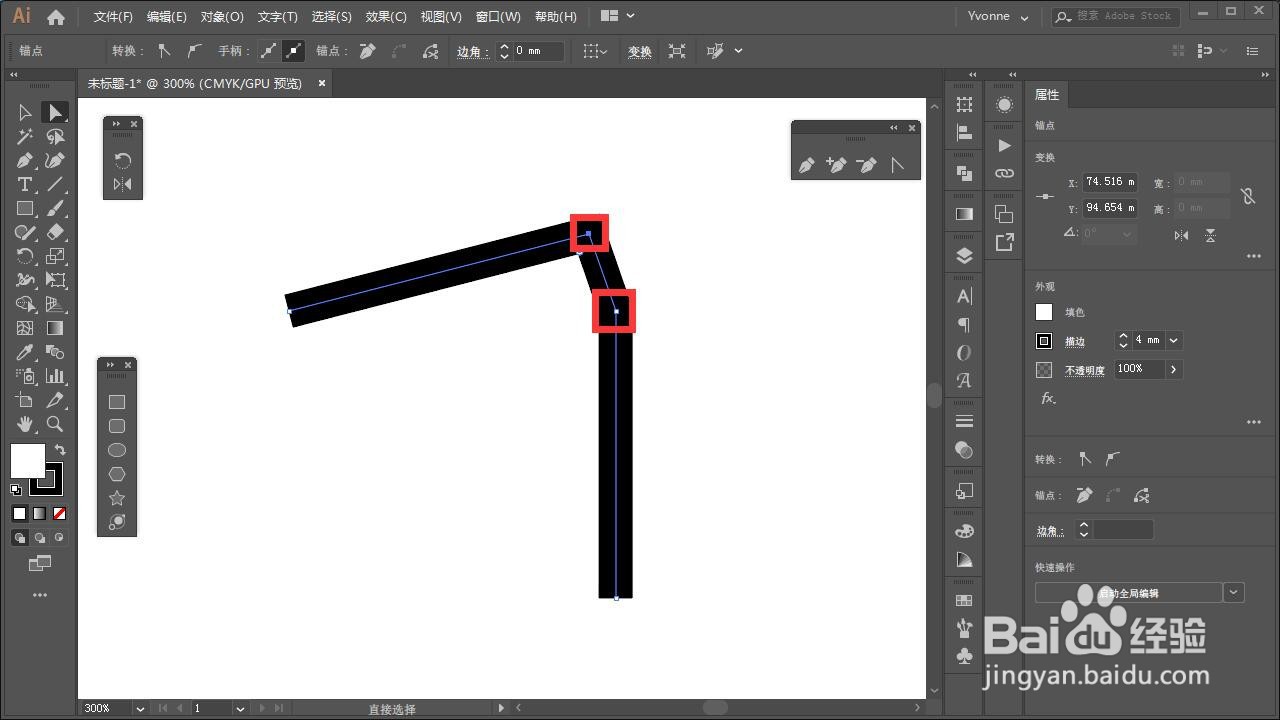Toggle constrain width and height proportions link

[x=1247, y=196]
